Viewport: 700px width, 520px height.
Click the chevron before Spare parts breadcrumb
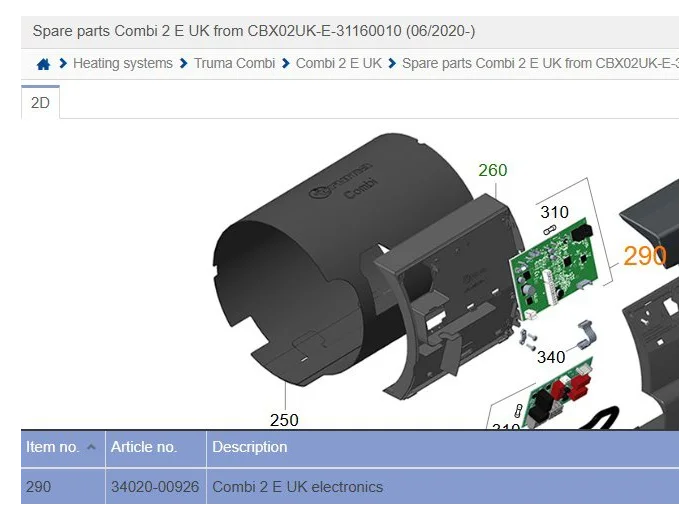392,63
